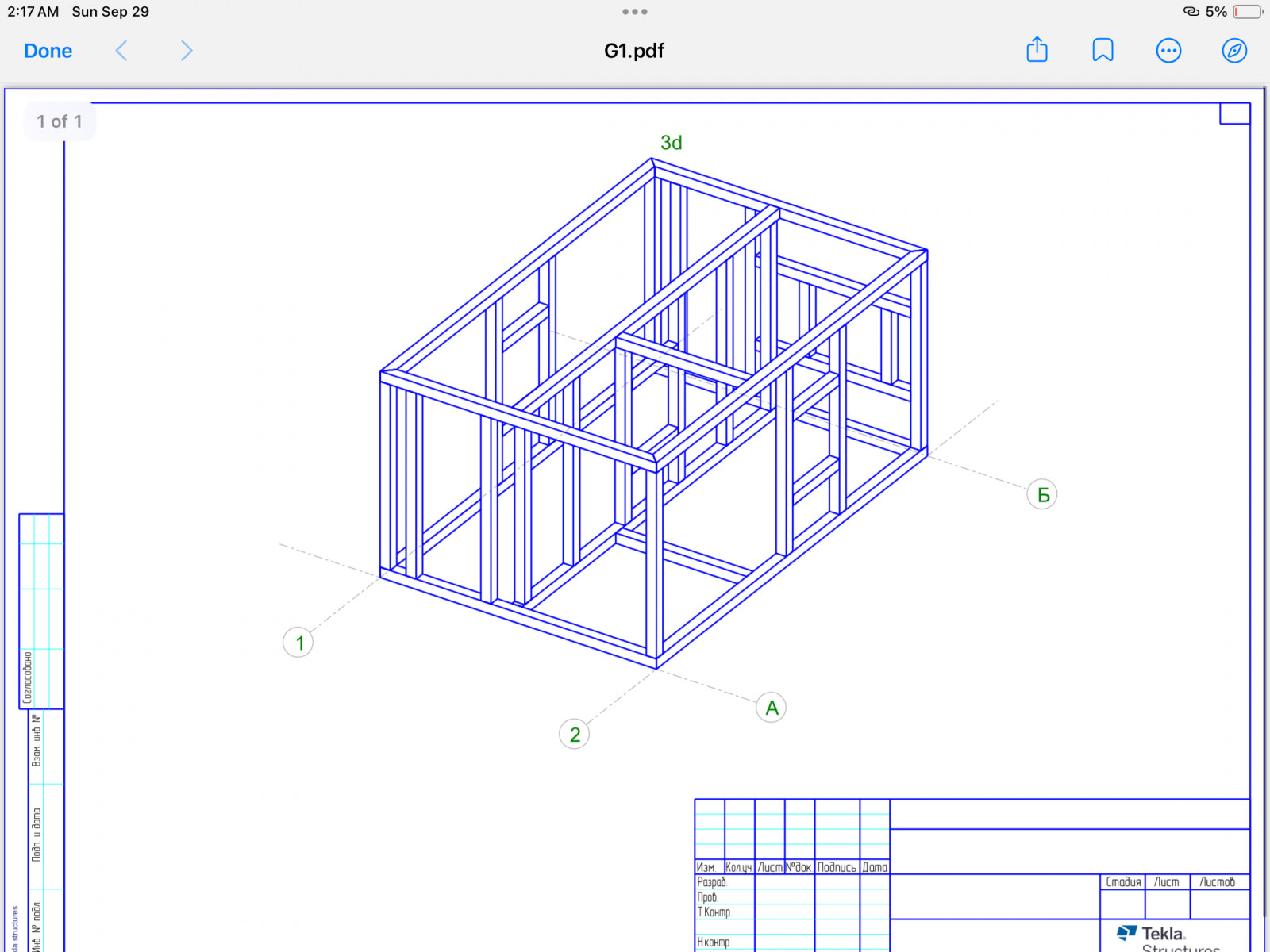This screenshot has width=1270, height=952.
Task: Click the green '3d' view label
Action: (x=672, y=143)
